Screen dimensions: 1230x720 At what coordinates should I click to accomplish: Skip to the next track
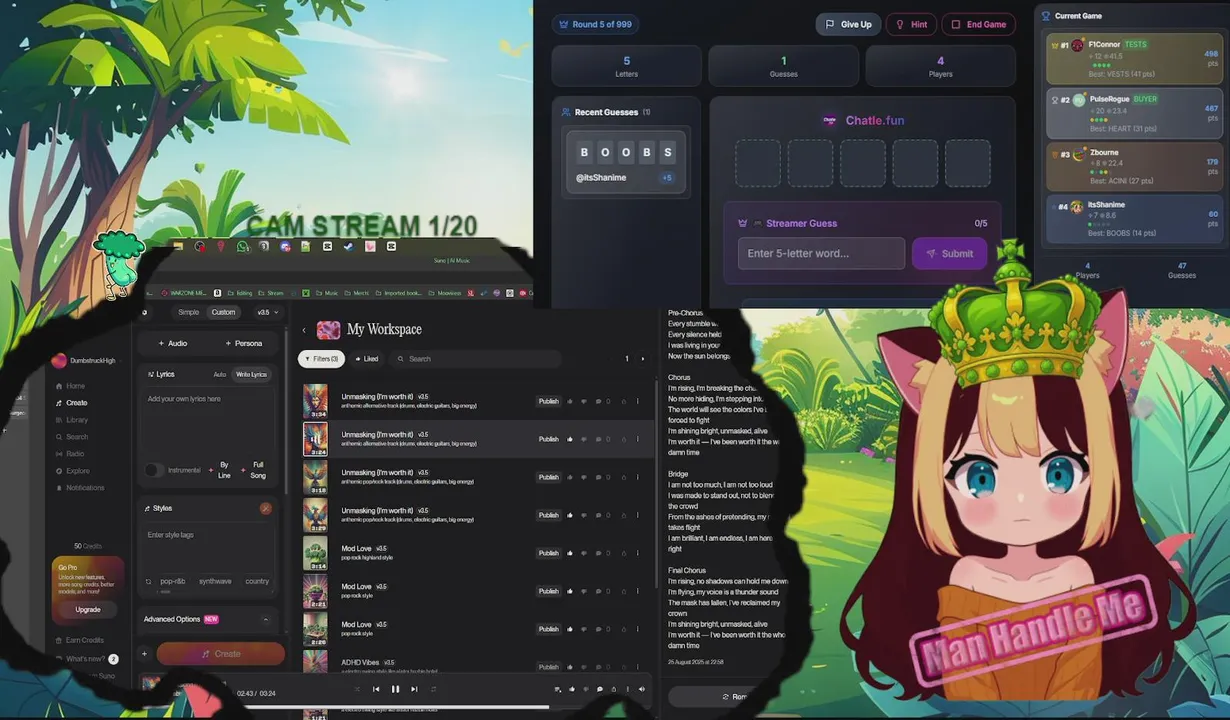(414, 689)
